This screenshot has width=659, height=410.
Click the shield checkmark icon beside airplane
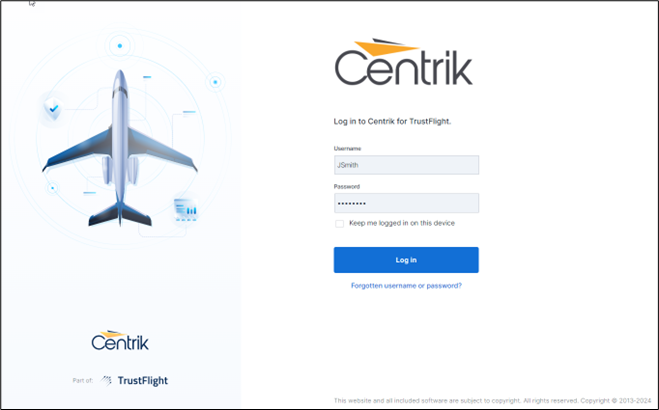point(53,109)
